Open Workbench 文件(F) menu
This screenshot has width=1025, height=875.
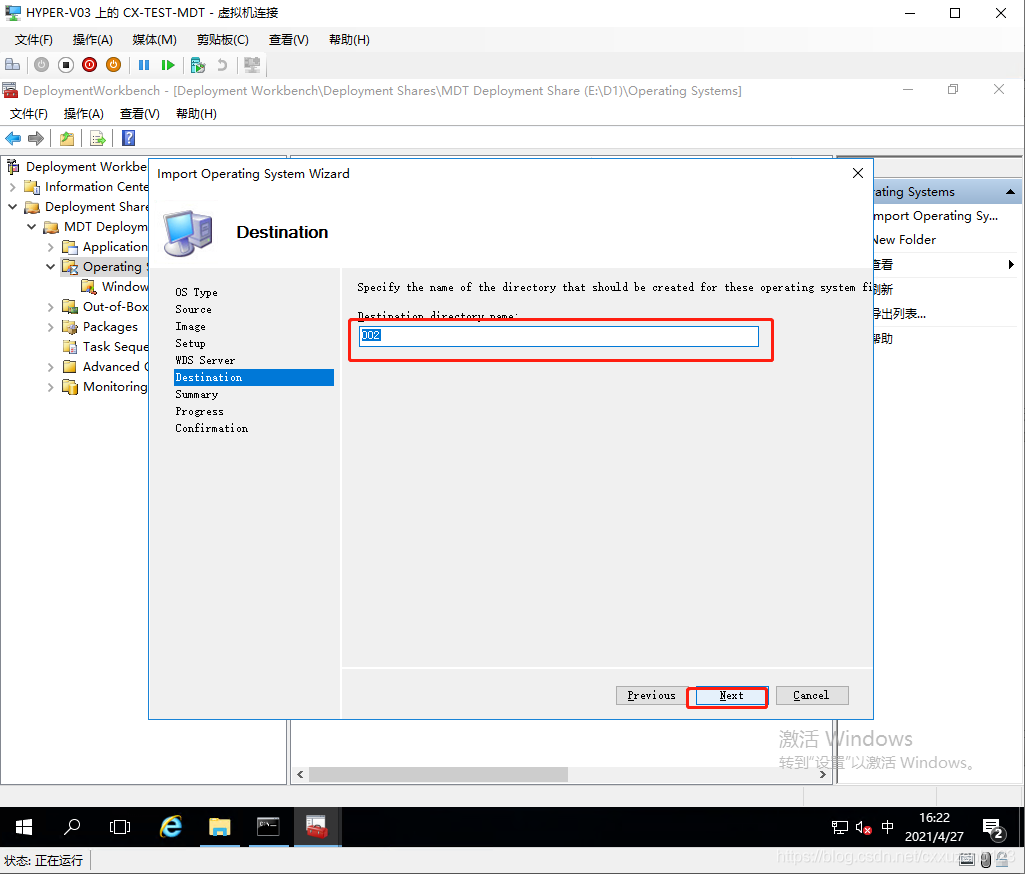[x=28, y=114]
